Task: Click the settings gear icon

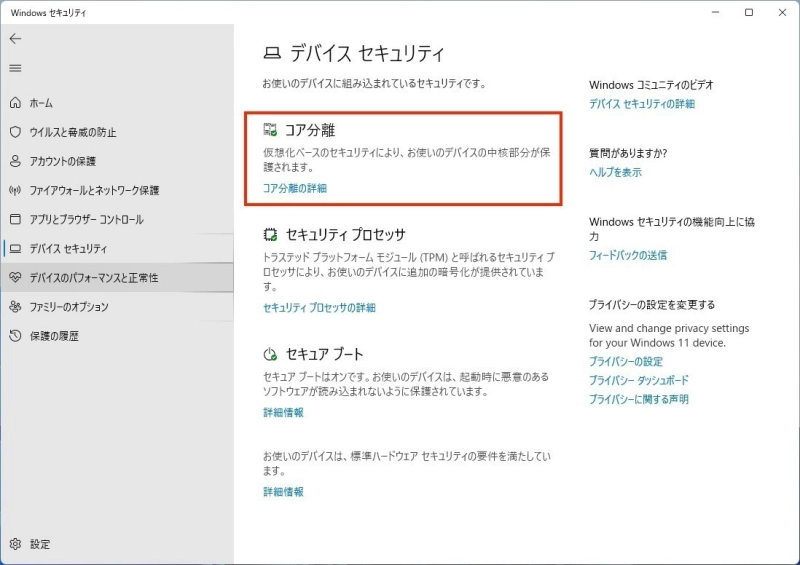Action: tap(15, 544)
